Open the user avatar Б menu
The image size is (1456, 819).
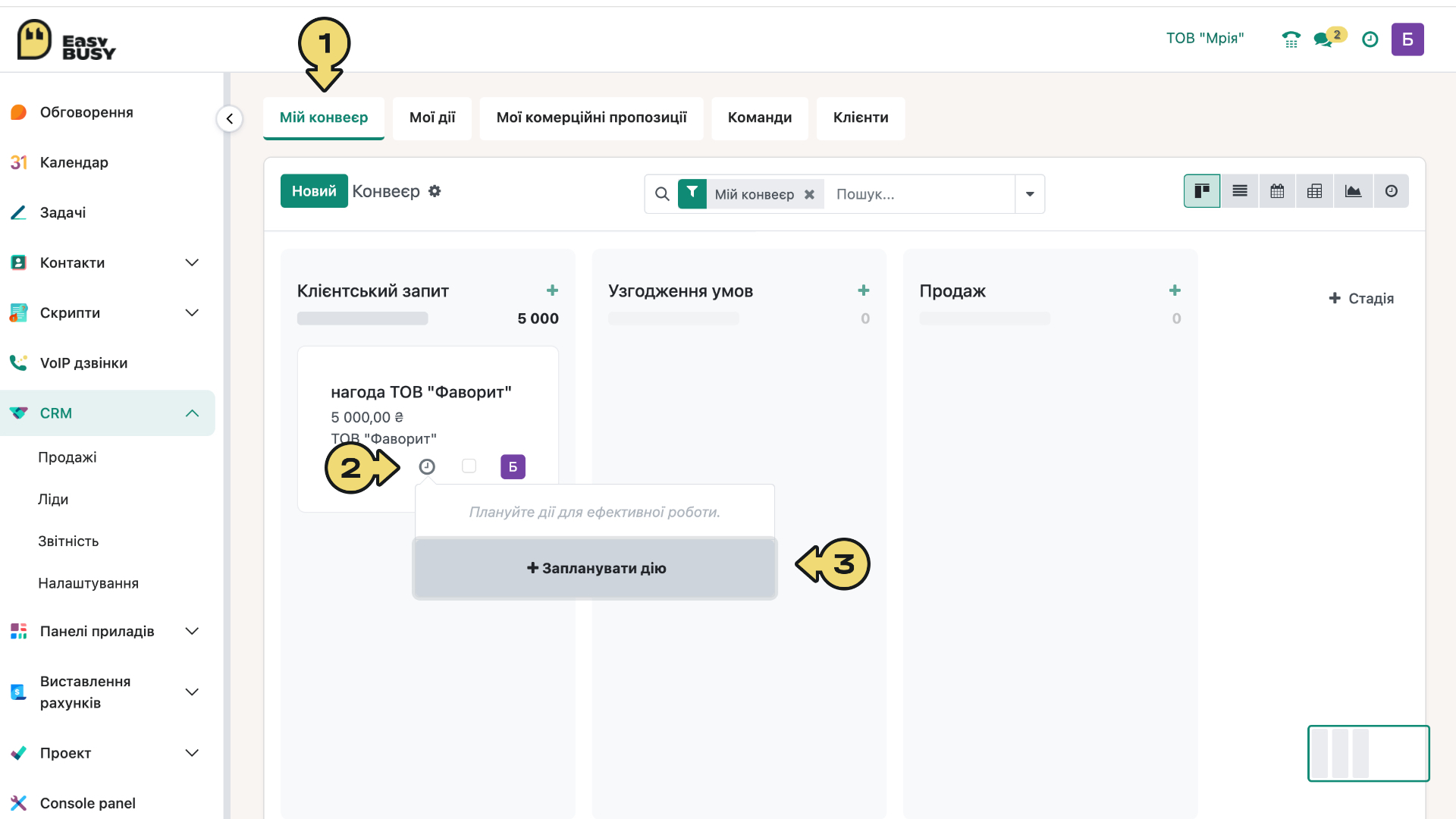(x=1407, y=39)
